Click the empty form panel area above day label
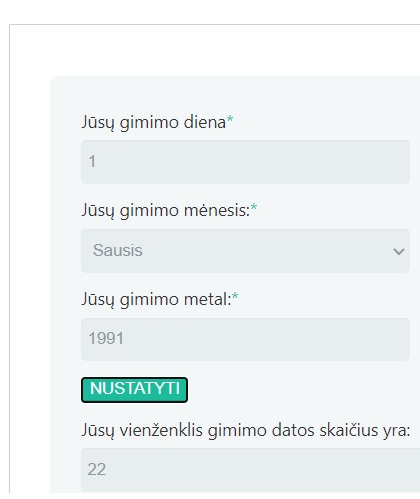The height and width of the screenshot is (499, 420). tap(233, 95)
